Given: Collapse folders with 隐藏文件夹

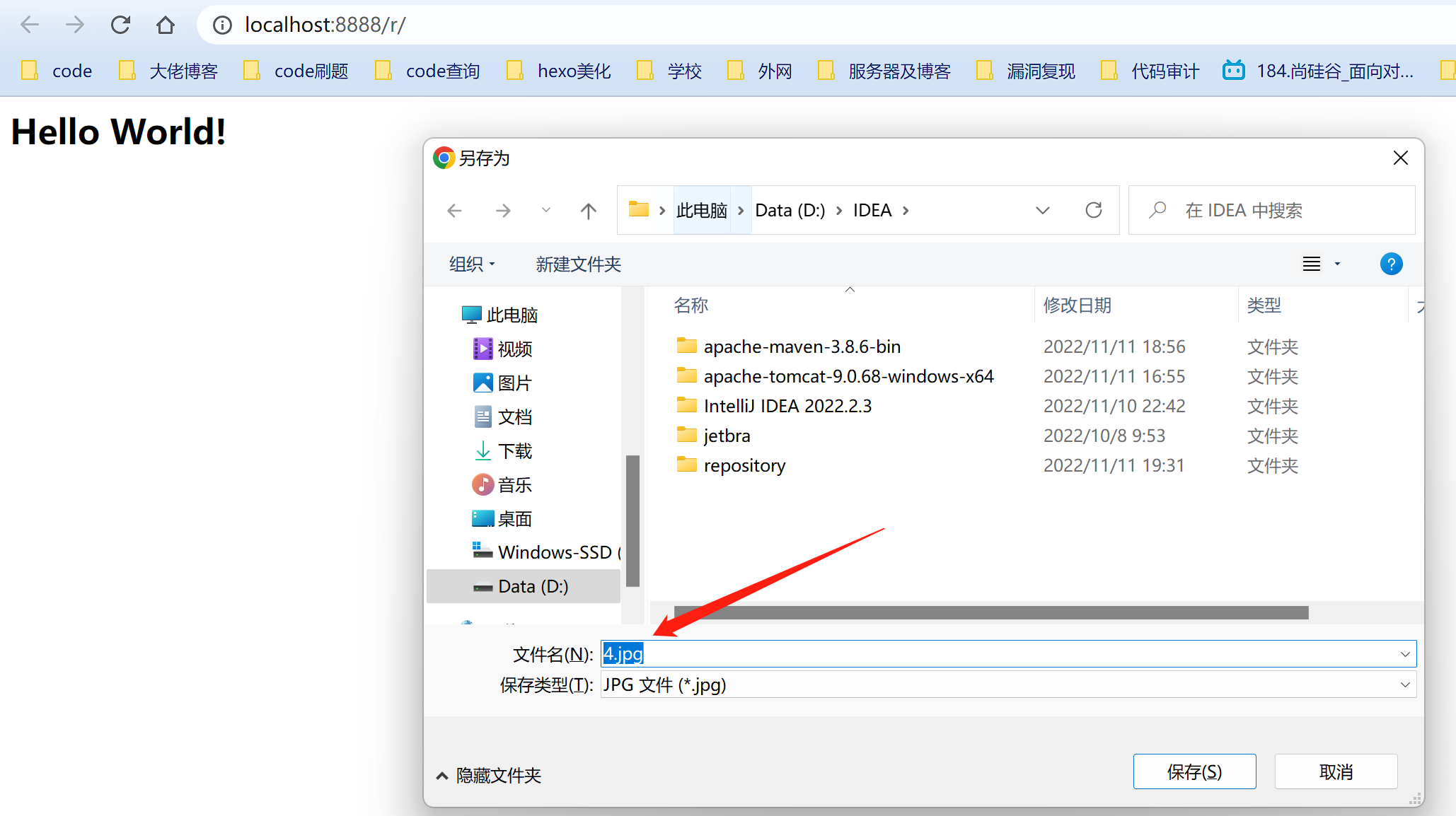Looking at the screenshot, I should coord(488,776).
